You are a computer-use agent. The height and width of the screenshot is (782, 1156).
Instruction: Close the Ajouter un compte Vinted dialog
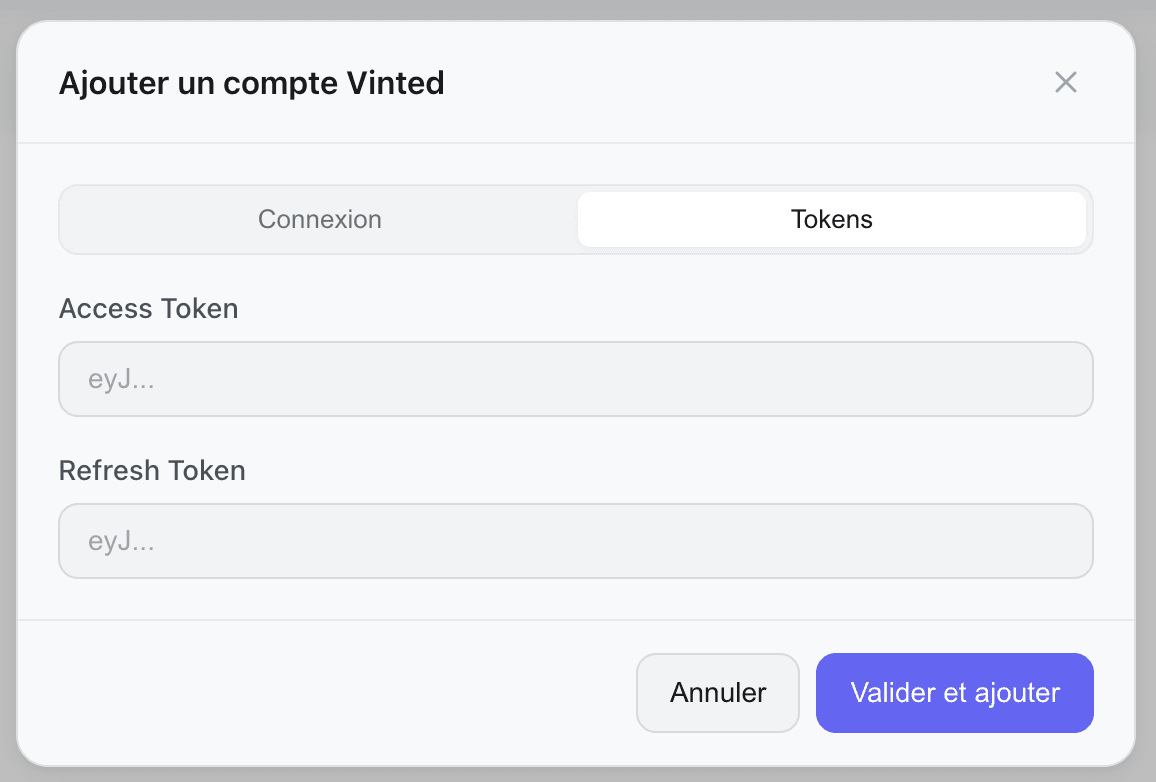(1065, 83)
